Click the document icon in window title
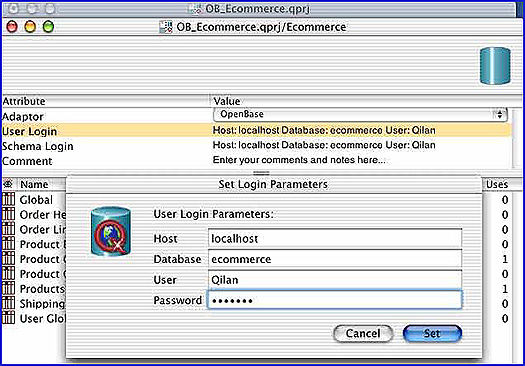Image resolution: width=525 pixels, height=366 pixels. (x=166, y=27)
